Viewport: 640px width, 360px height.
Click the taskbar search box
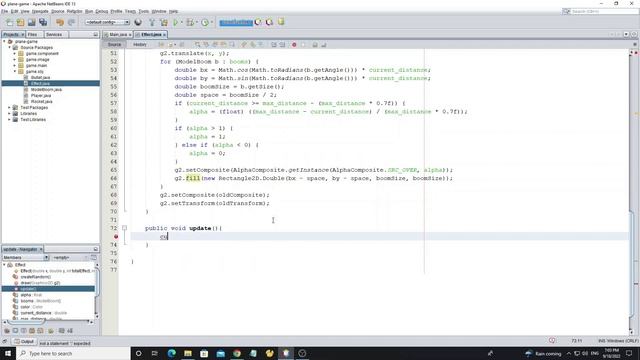click(x=73, y=353)
